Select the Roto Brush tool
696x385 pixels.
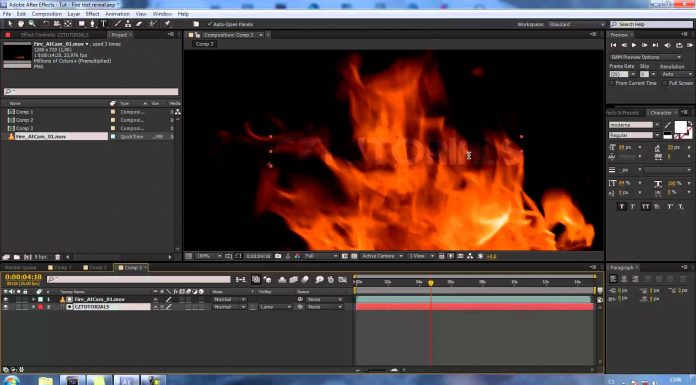(153, 24)
